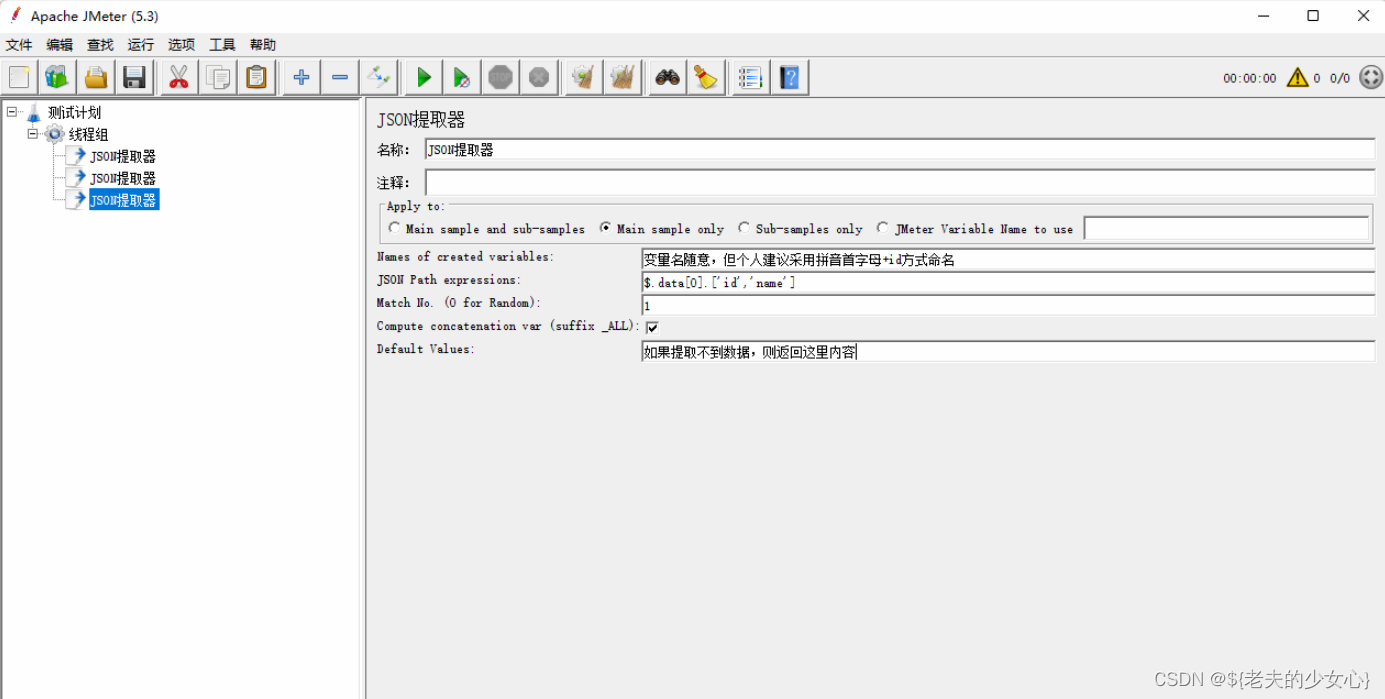Viewport: 1385px width, 699px height.
Task: Select the 测试计划 tree item
Action: coord(74,113)
